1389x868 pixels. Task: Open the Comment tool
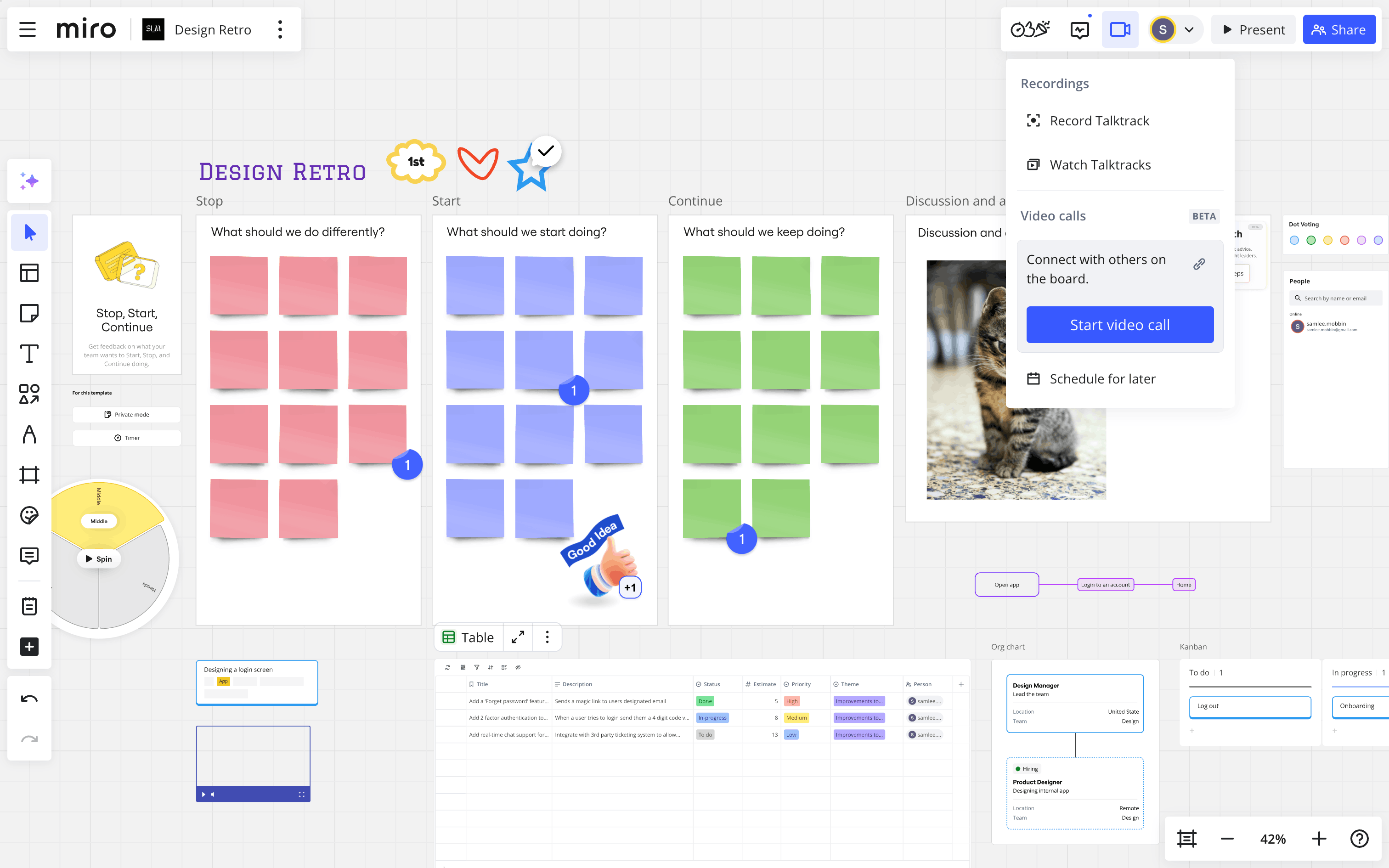(28, 555)
